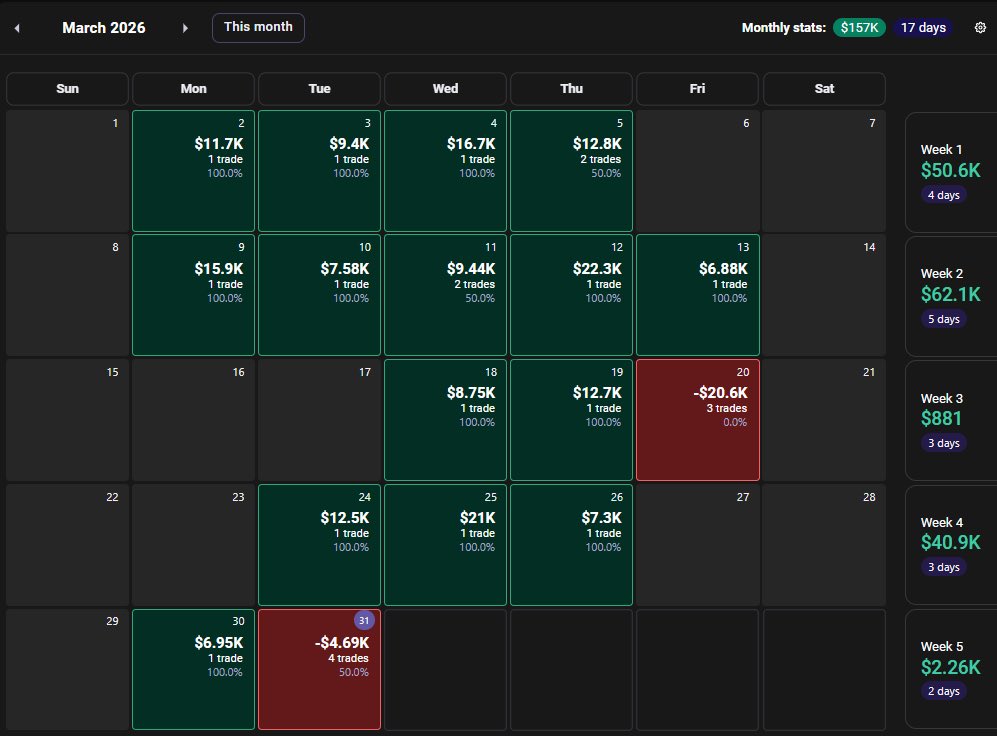The width and height of the screenshot is (997, 736).
Task: Open March 12 day with $22.3K
Action: 571,295
